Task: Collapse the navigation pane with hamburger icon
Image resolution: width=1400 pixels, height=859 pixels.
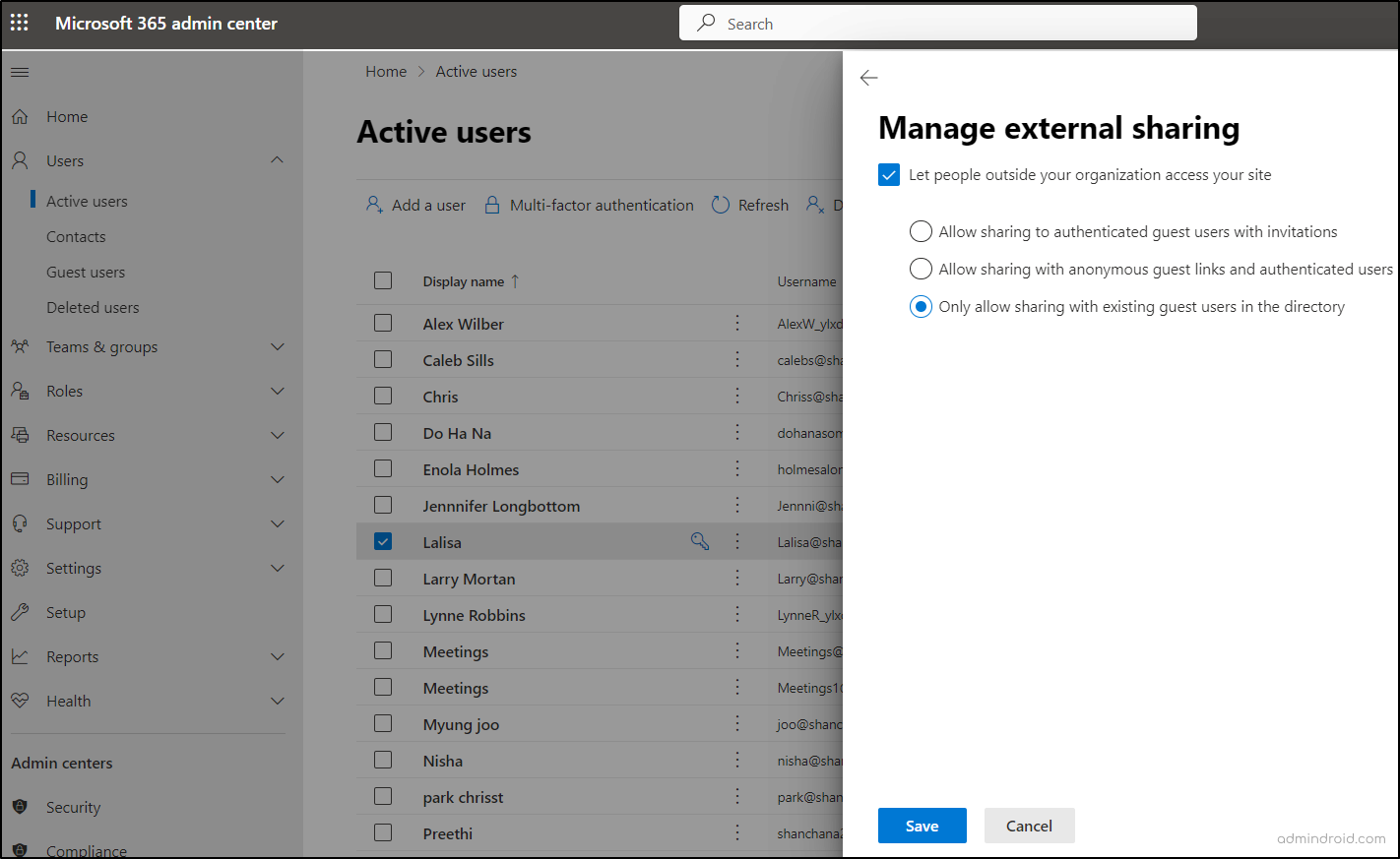Action: click(19, 71)
